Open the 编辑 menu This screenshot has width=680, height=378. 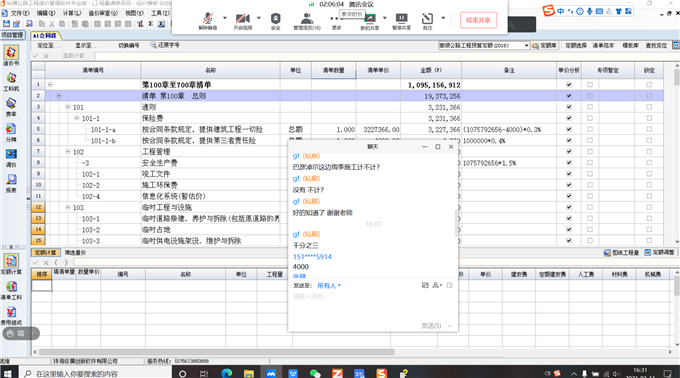coord(46,13)
